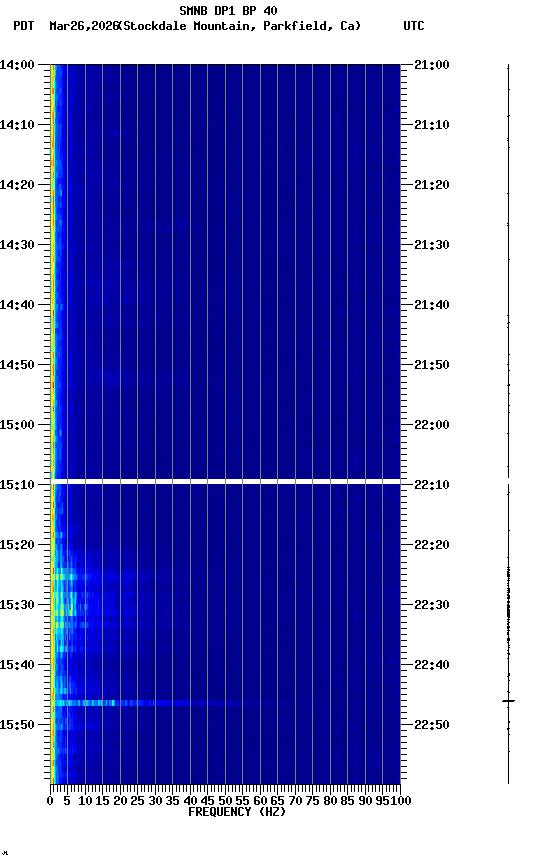Click the '90' frequency axis label
Screen dimensions: 552x864
pos(365,801)
